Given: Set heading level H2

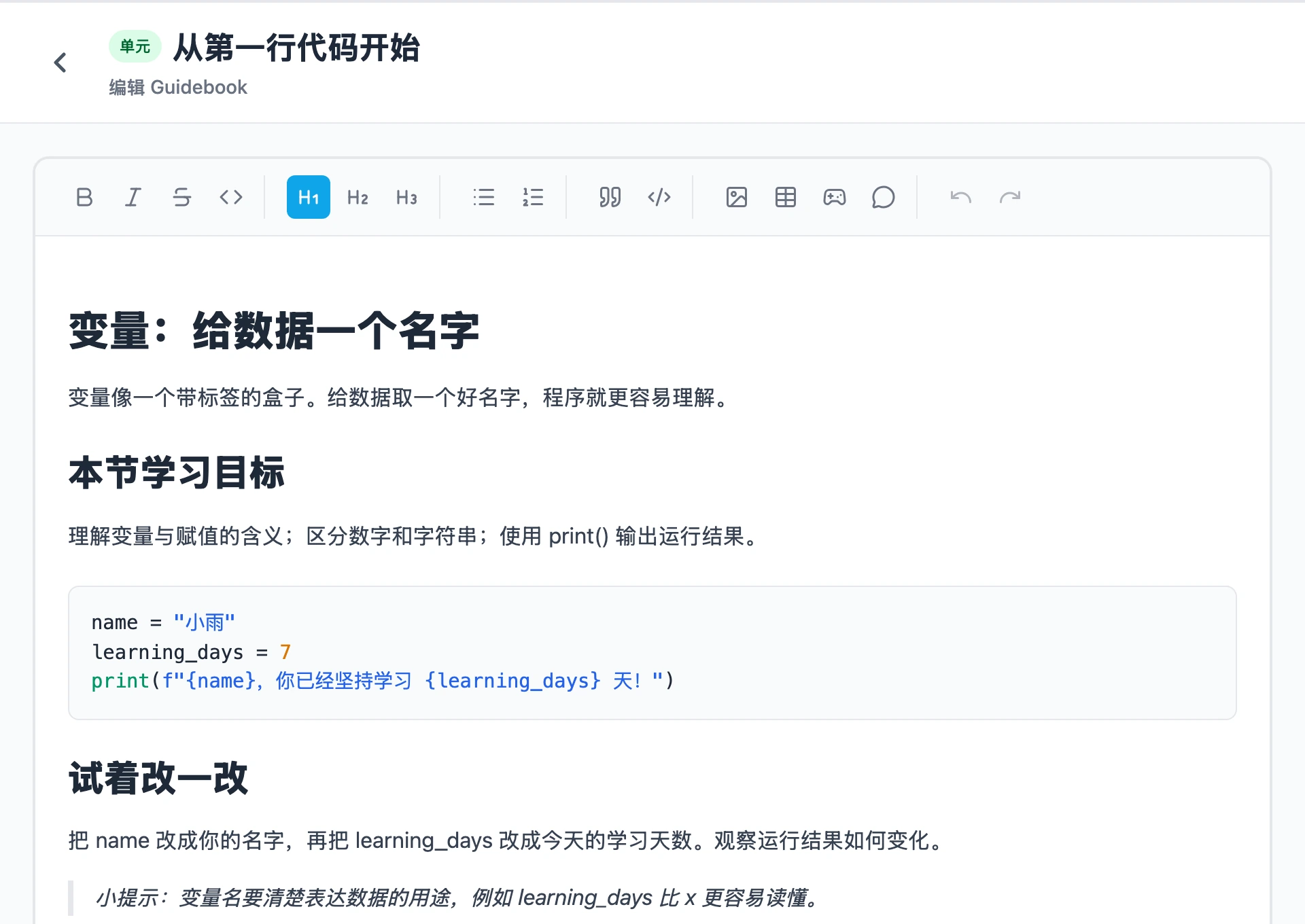Looking at the screenshot, I should pyautogui.click(x=358, y=198).
